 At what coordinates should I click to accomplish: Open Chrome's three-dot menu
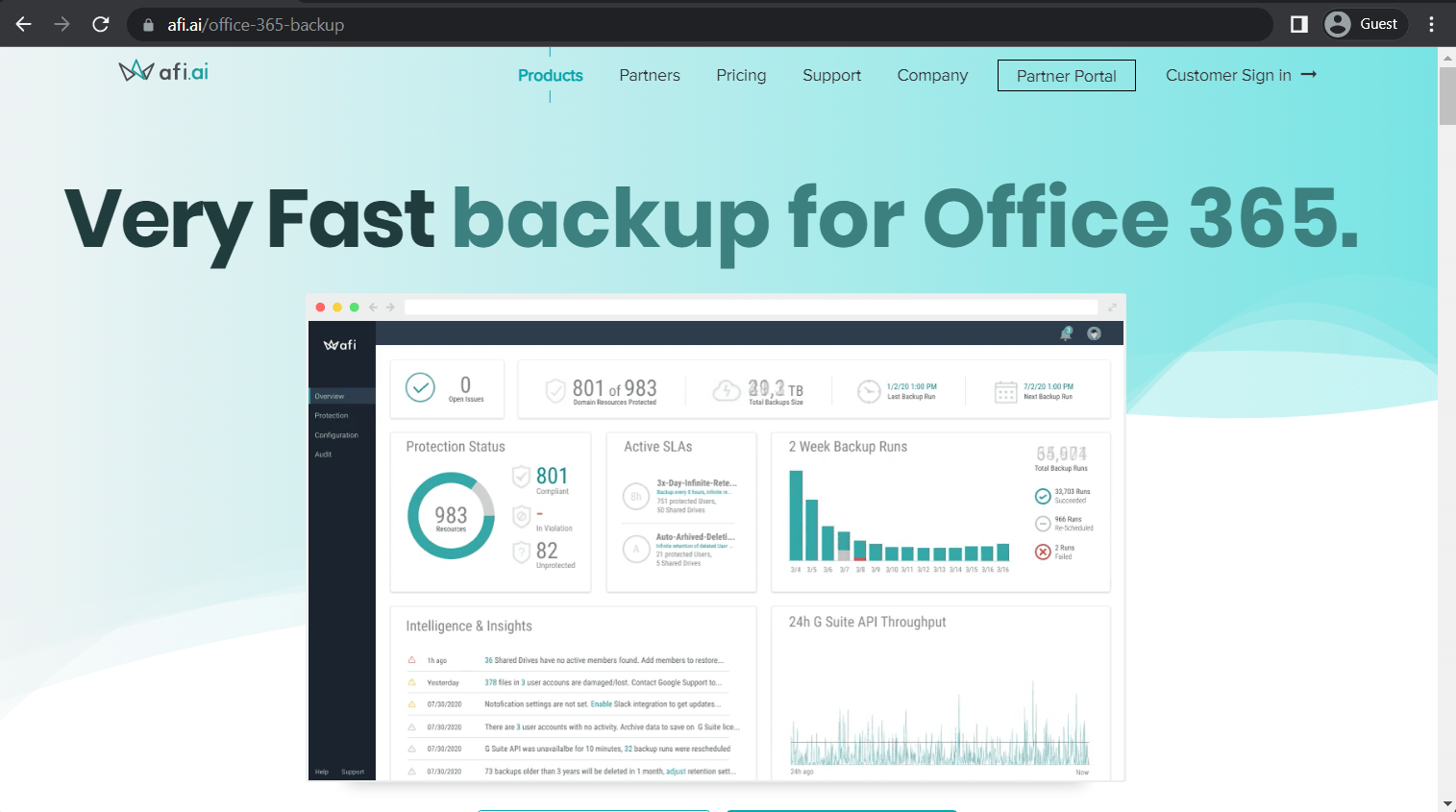(x=1431, y=23)
